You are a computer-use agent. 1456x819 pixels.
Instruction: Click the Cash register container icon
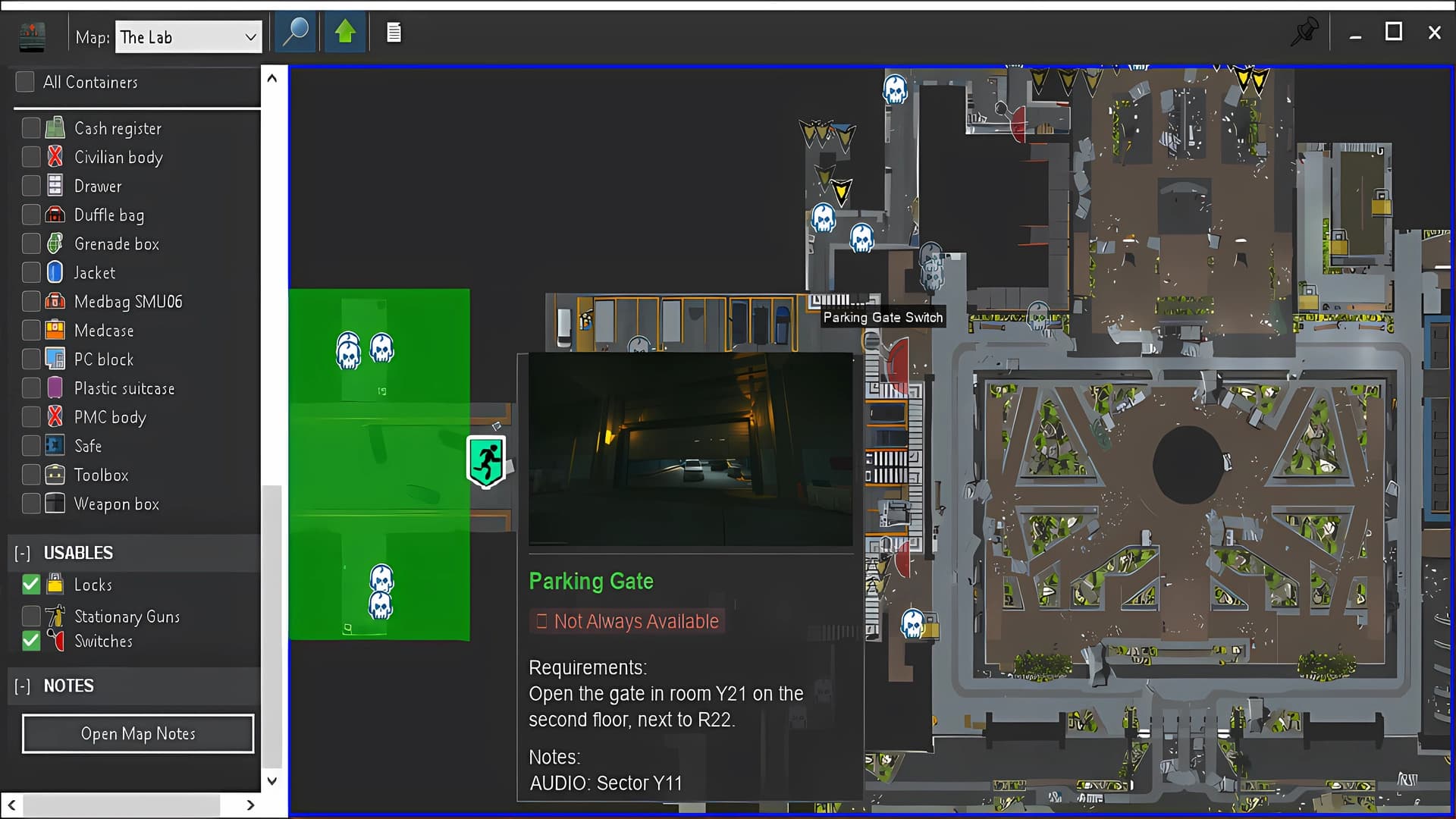(55, 127)
